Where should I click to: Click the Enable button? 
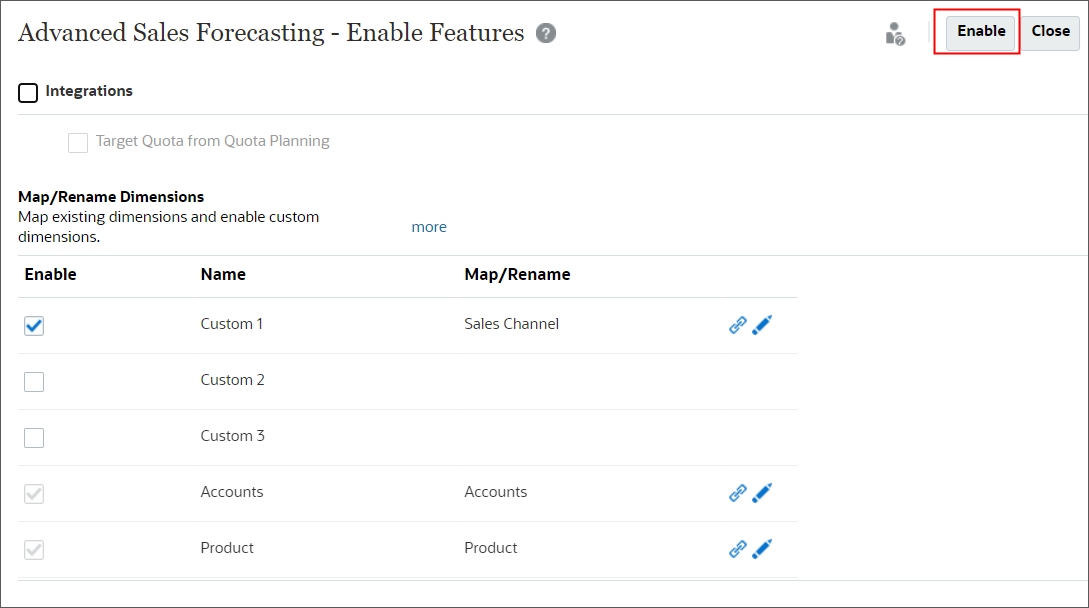pyautogui.click(x=980, y=31)
